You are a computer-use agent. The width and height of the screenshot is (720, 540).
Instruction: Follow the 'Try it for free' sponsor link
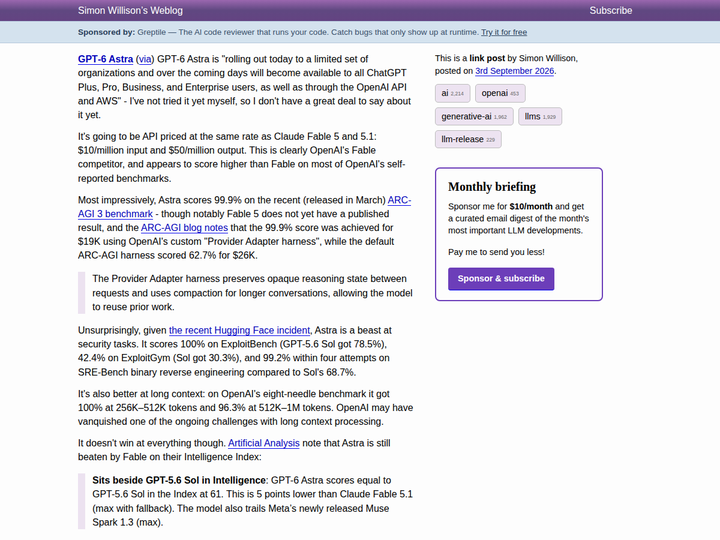click(504, 32)
